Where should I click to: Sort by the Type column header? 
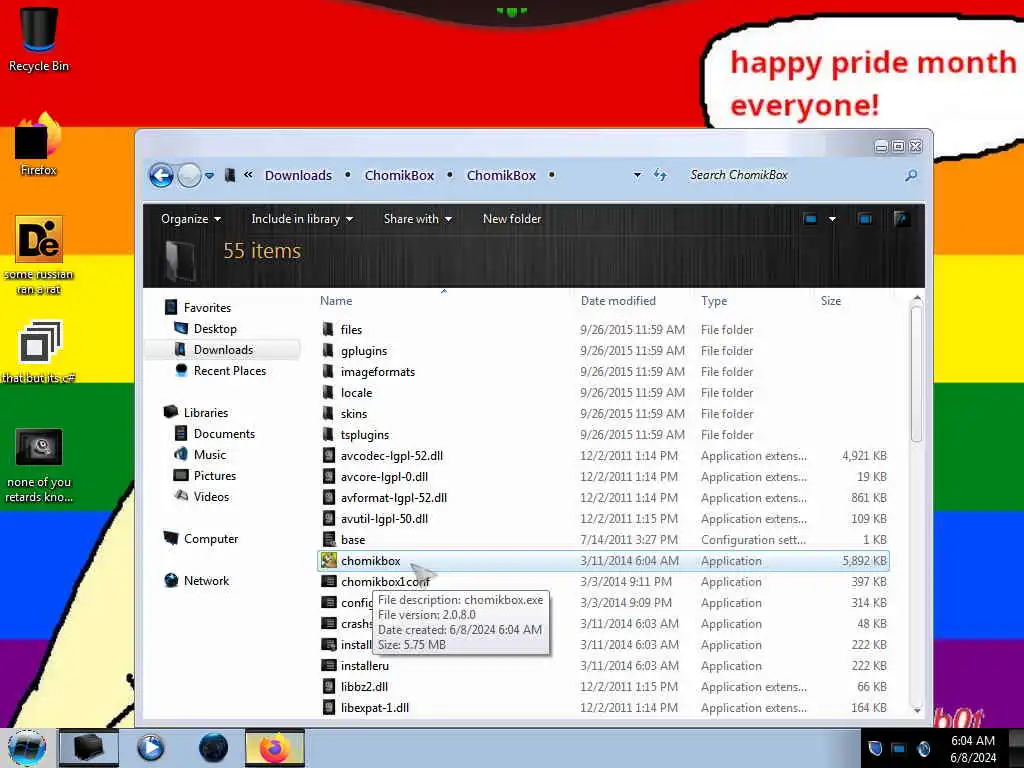pos(714,300)
